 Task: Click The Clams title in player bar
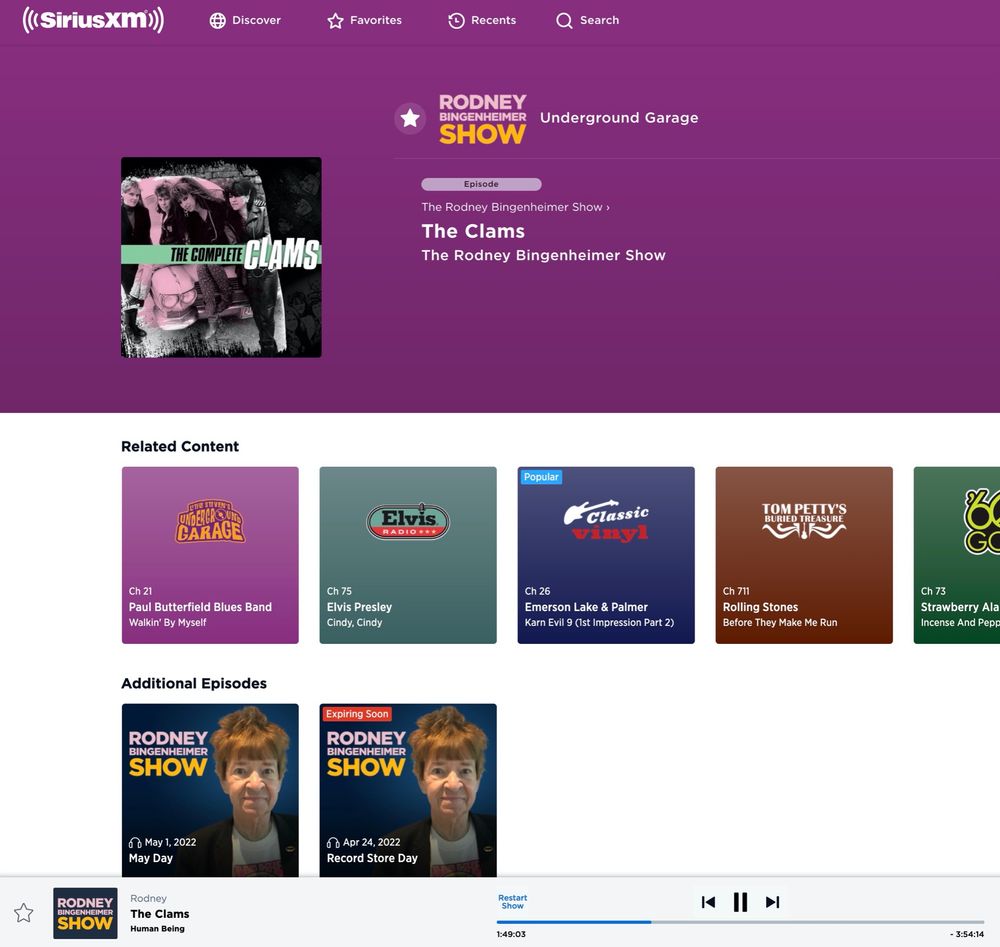tap(160, 914)
